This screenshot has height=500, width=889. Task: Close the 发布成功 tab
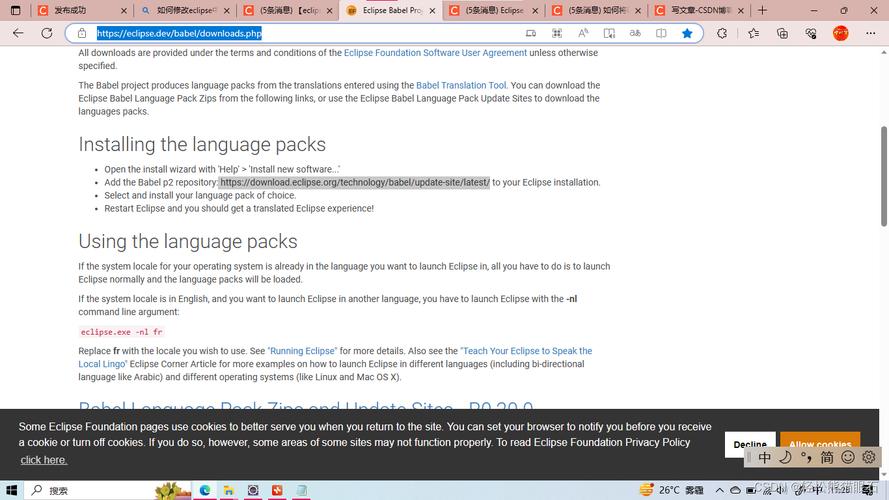124,10
